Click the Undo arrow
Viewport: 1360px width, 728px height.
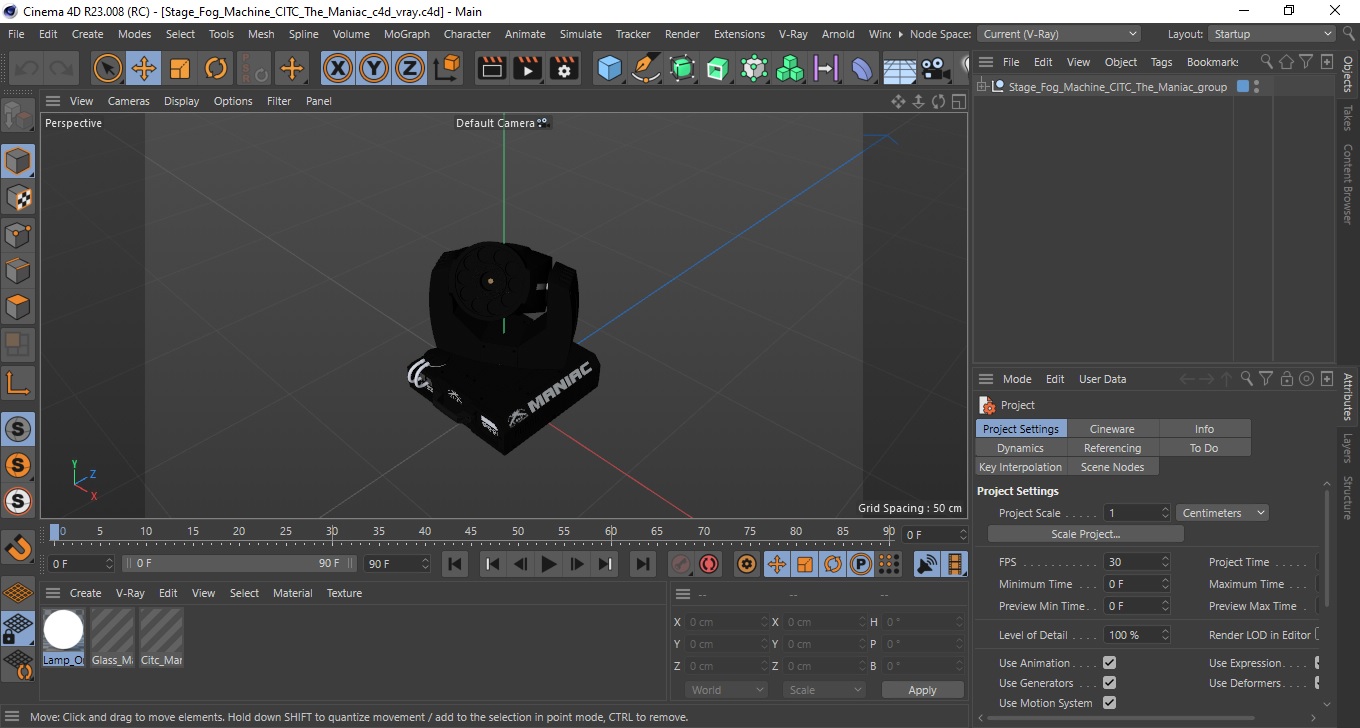point(27,68)
